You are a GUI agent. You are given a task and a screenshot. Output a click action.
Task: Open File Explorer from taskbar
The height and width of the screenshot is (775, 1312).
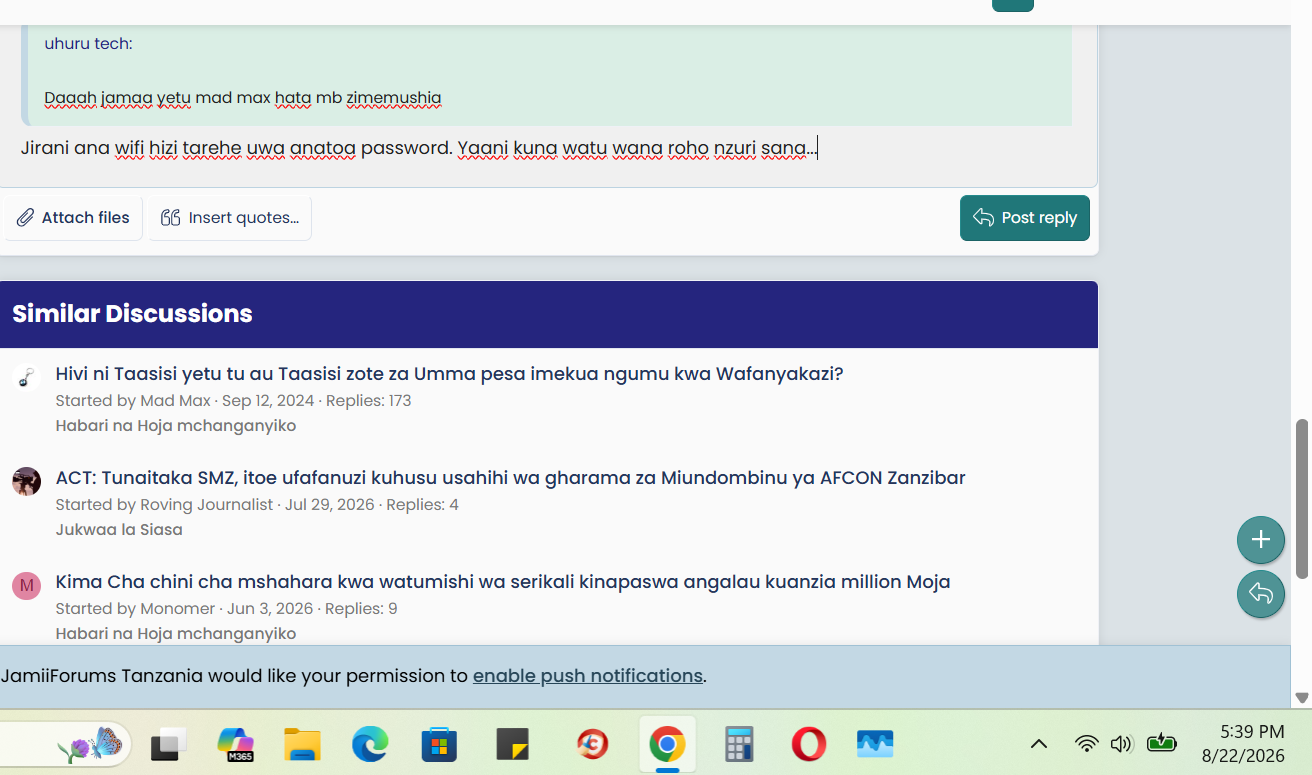302,745
